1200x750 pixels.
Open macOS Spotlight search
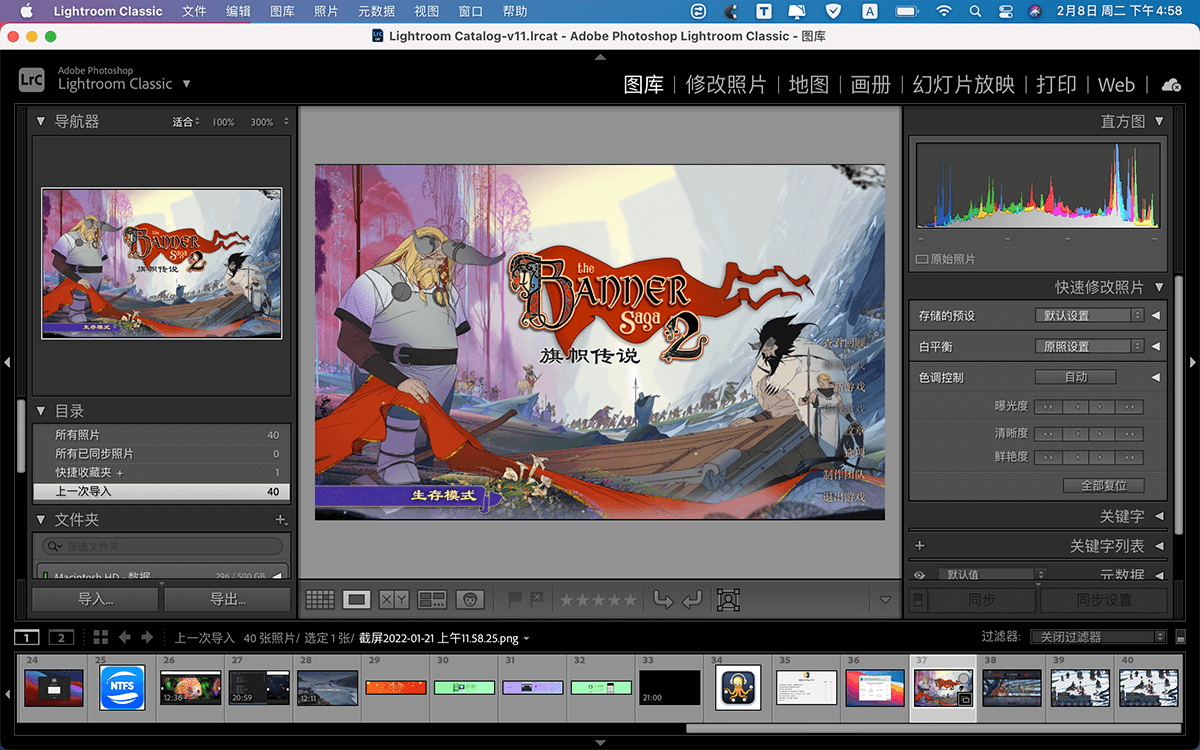click(975, 11)
